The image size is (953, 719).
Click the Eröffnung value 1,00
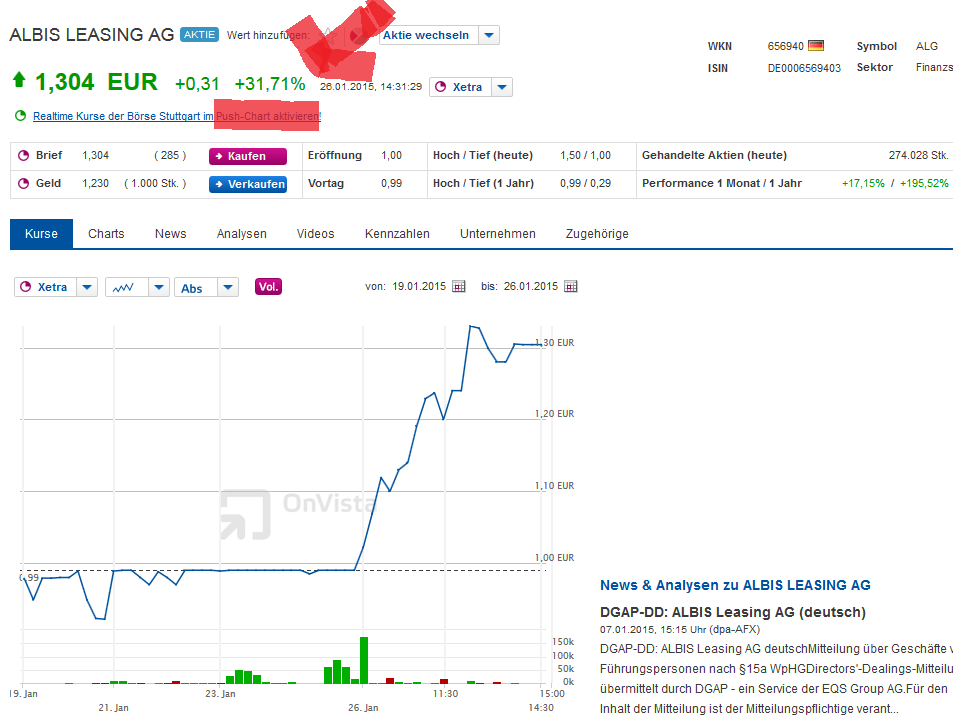point(391,155)
